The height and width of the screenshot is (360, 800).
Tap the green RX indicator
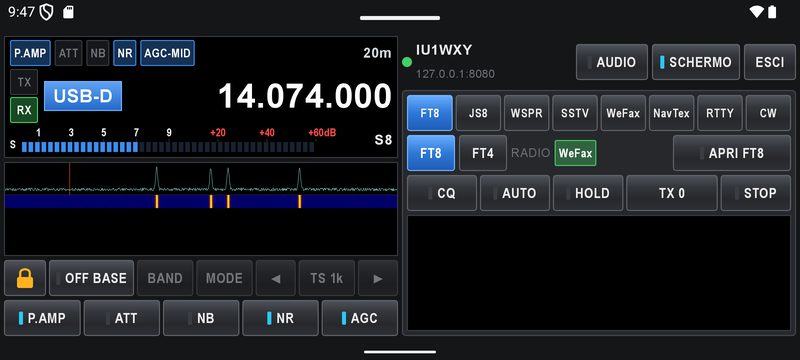pyautogui.click(x=24, y=110)
